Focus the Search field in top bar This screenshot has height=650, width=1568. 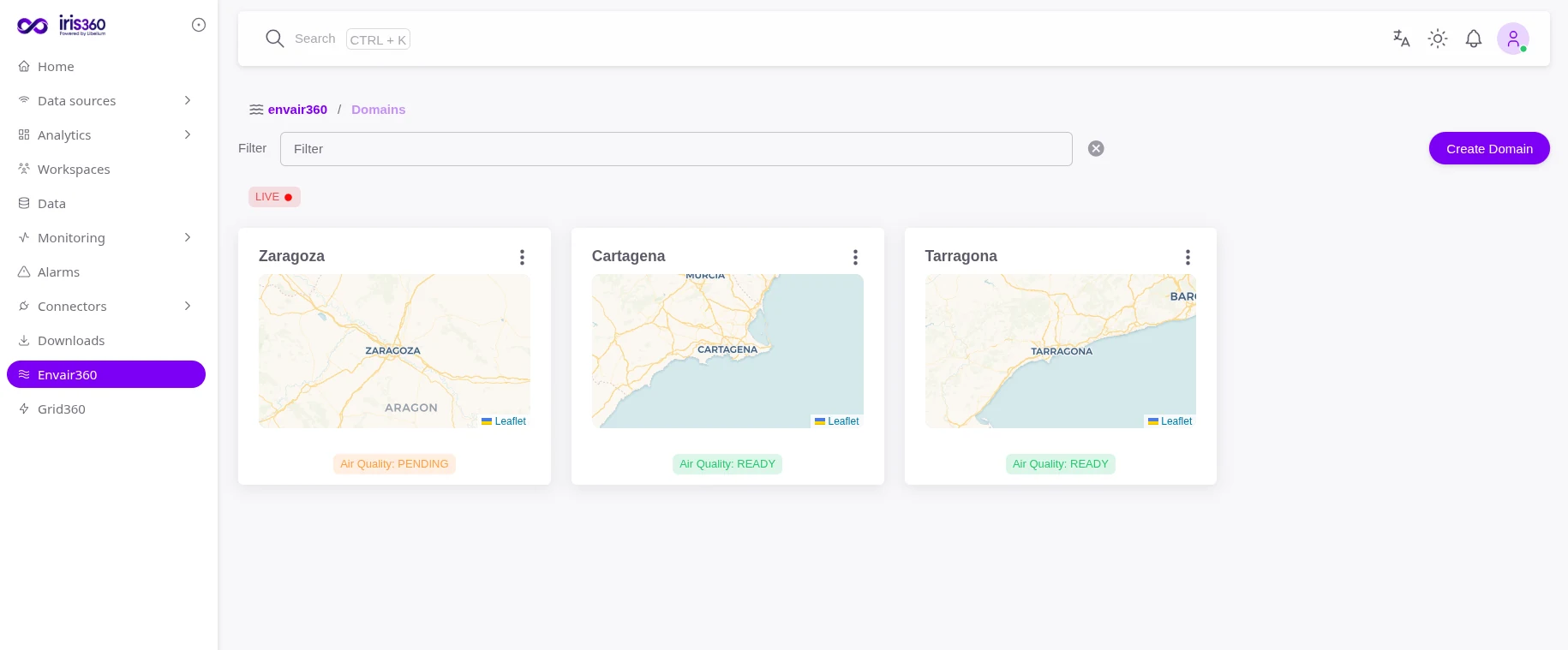[x=315, y=39]
